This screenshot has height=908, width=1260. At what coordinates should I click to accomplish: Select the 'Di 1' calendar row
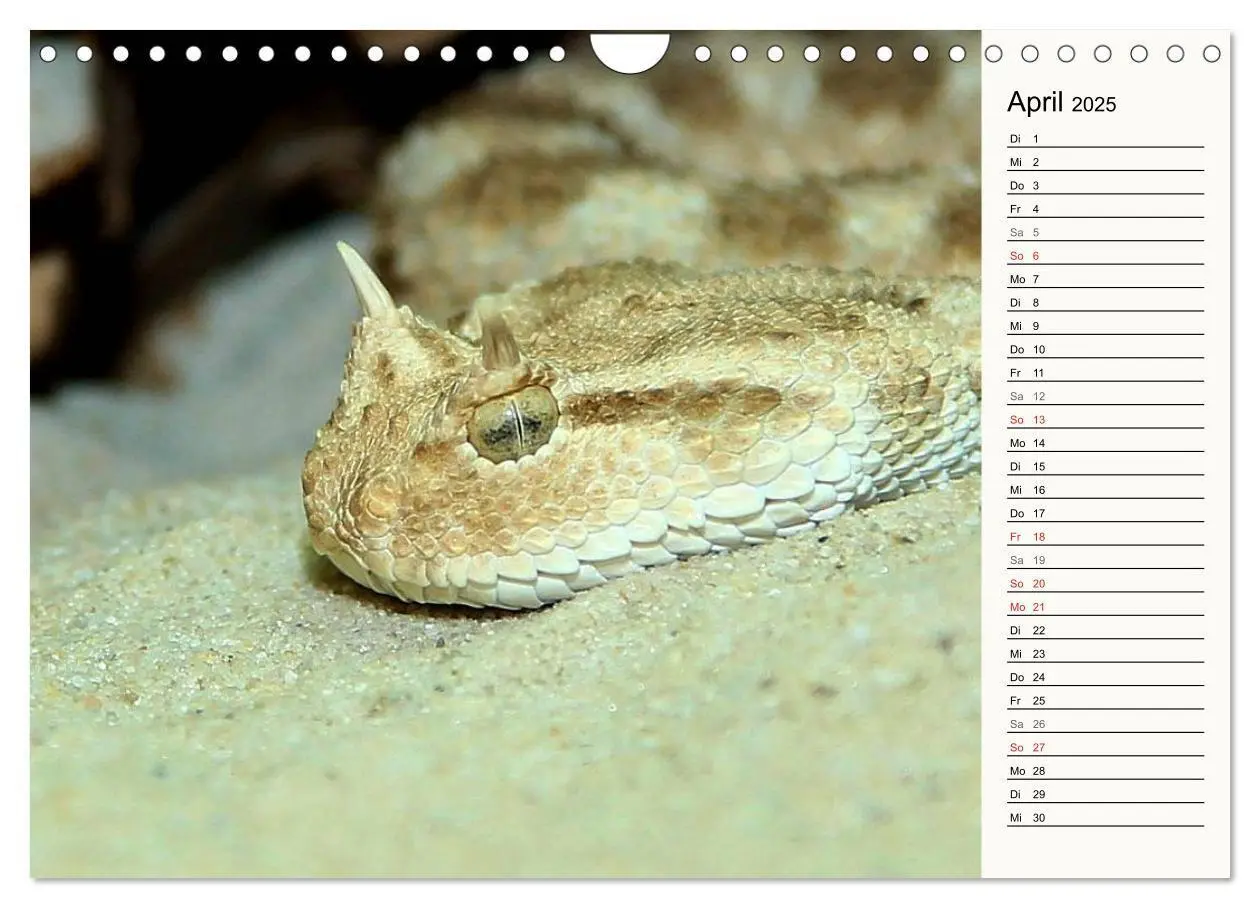tap(1105, 138)
